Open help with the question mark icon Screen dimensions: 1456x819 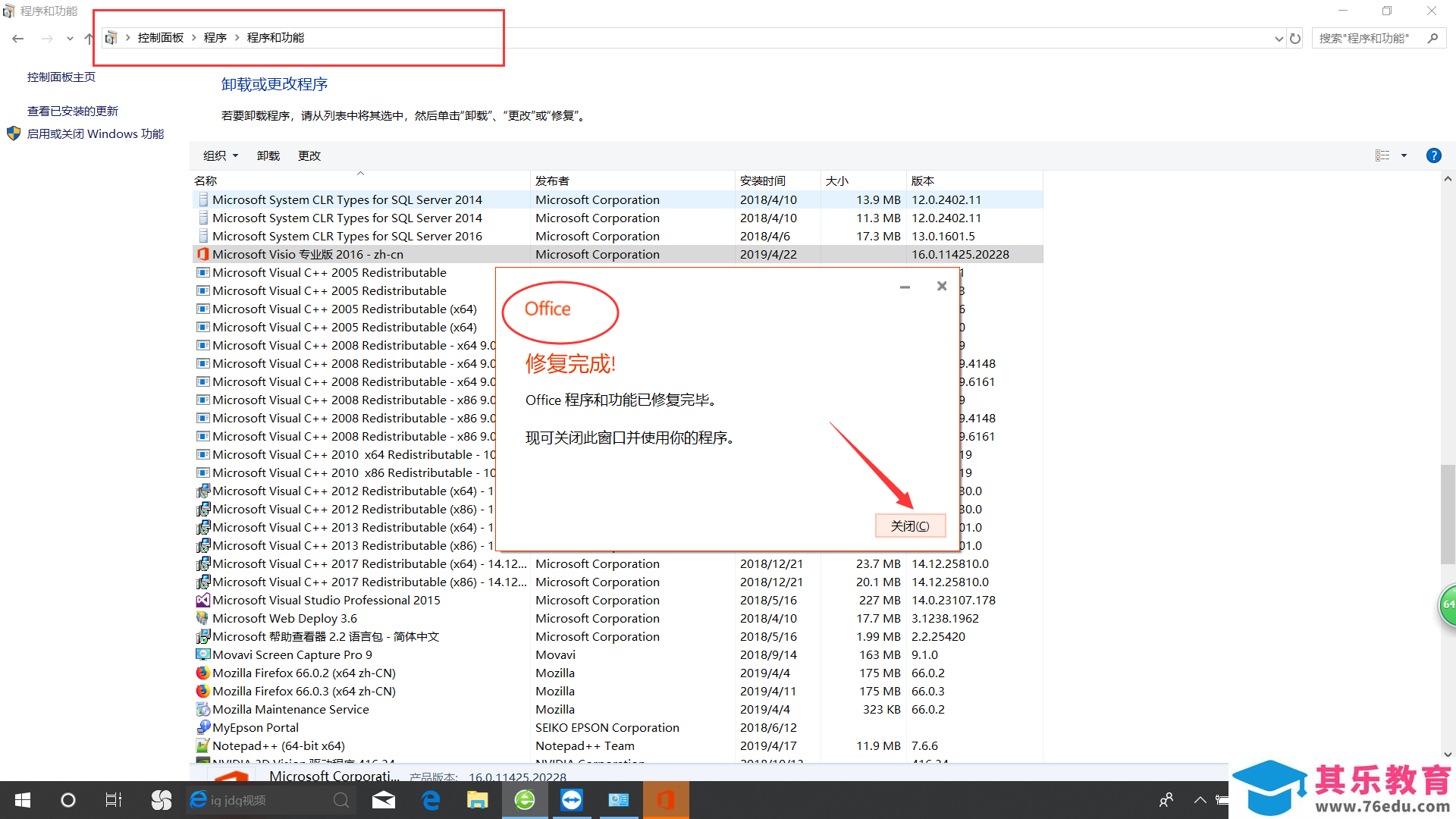coord(1433,155)
